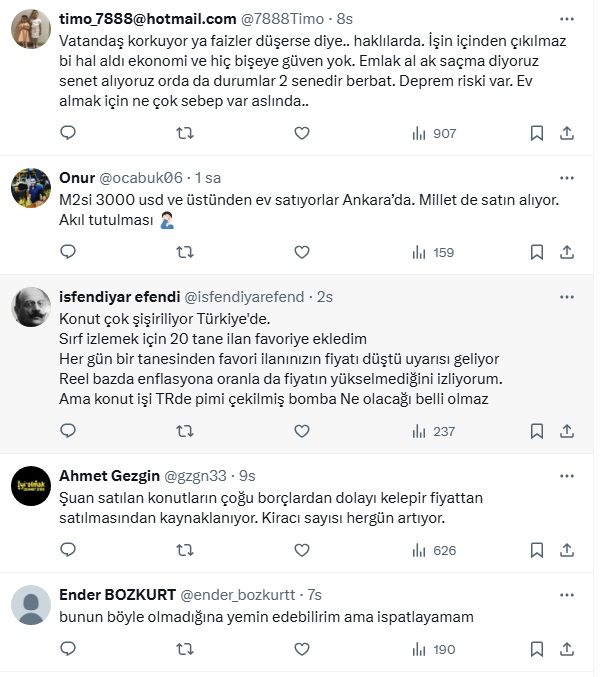Open more options menu on Onur's tweet
The height and width of the screenshot is (677, 605).
pyautogui.click(x=567, y=179)
